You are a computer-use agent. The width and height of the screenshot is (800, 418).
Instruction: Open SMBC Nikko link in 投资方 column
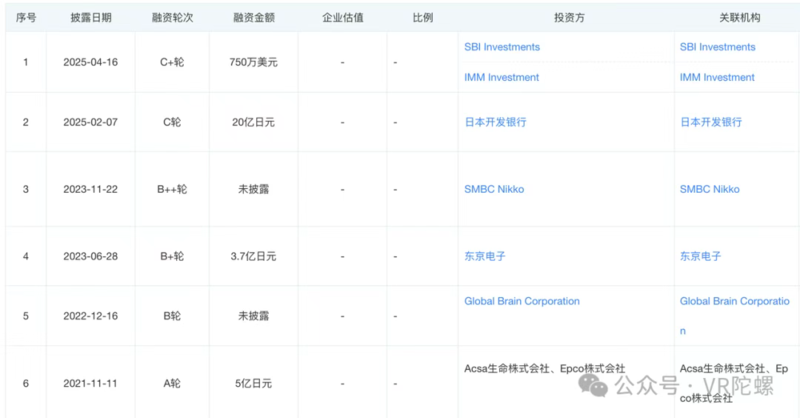click(494, 189)
